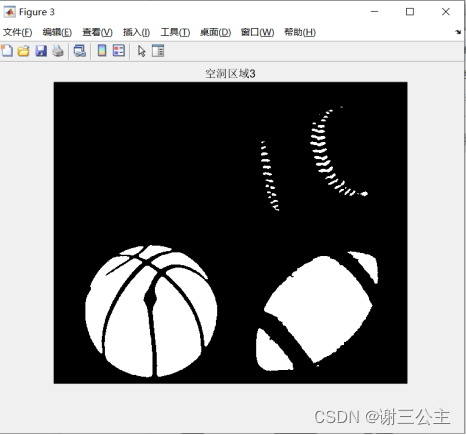Click the dock figure arrow at menu bar's right
The height and width of the screenshot is (435, 466).
458,32
